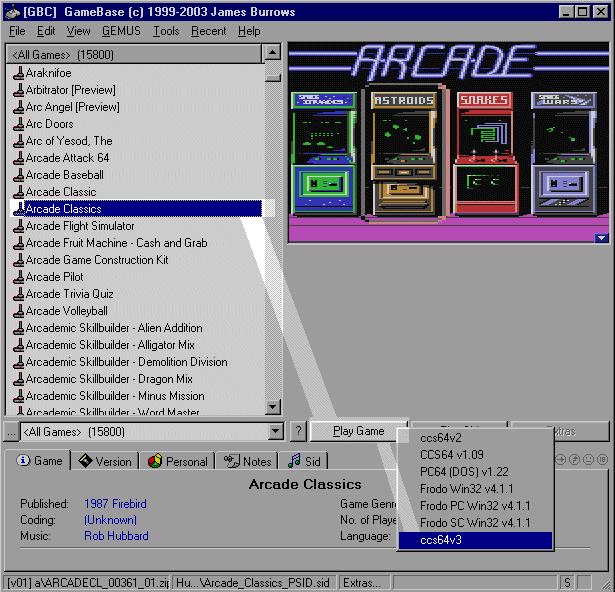Click the GameBase app icon in title bar
Screen dimensions: 615x592
coord(12,12)
